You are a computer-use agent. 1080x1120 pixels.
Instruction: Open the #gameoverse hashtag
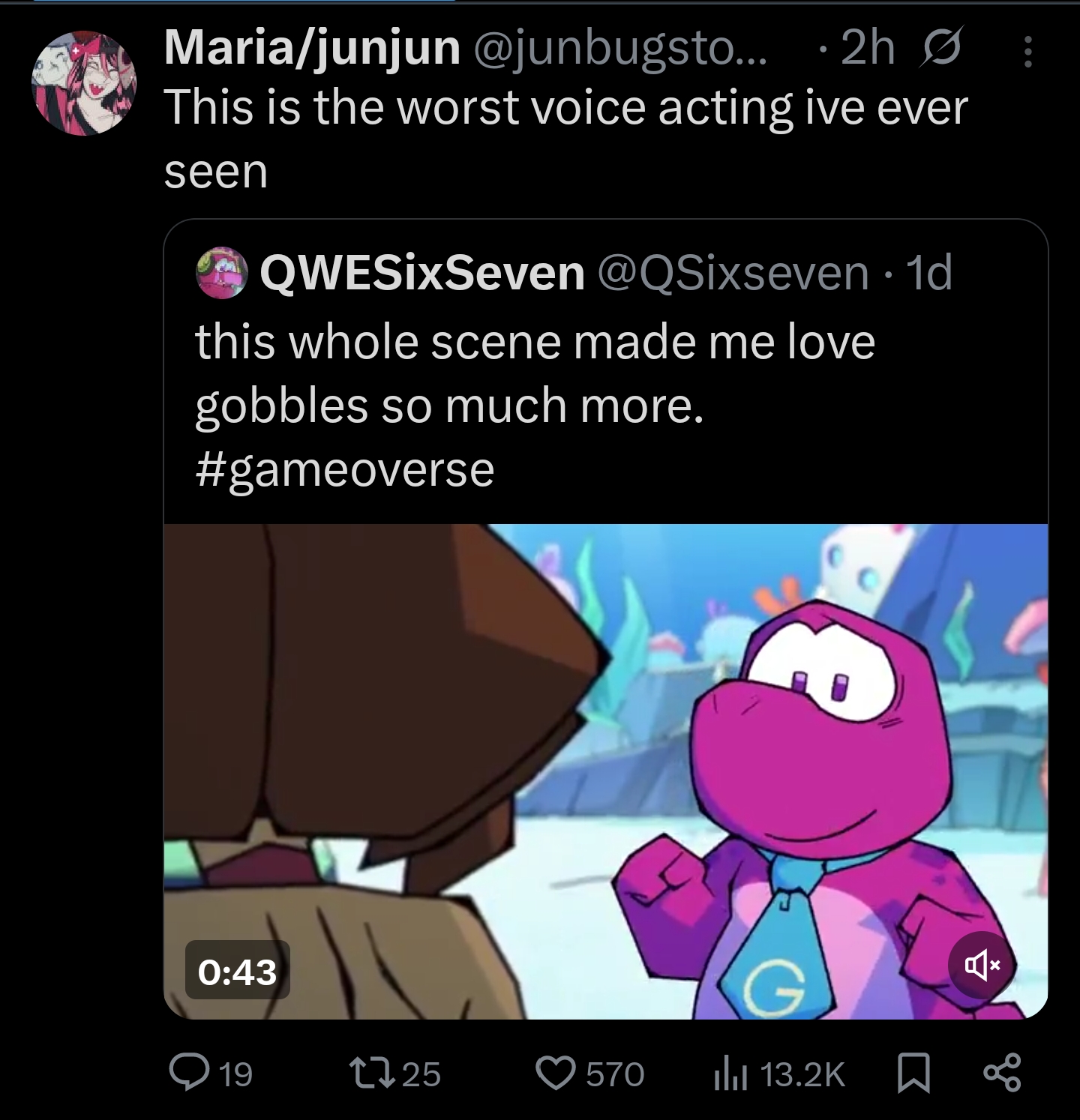[345, 470]
